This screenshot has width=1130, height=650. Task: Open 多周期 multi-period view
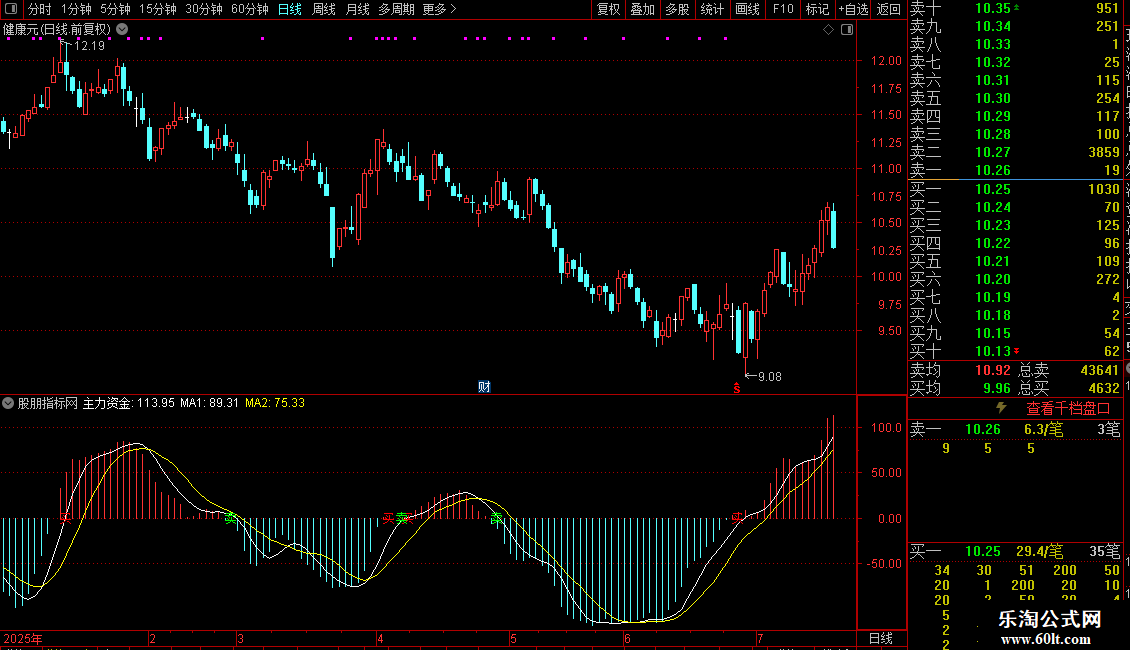click(x=396, y=9)
